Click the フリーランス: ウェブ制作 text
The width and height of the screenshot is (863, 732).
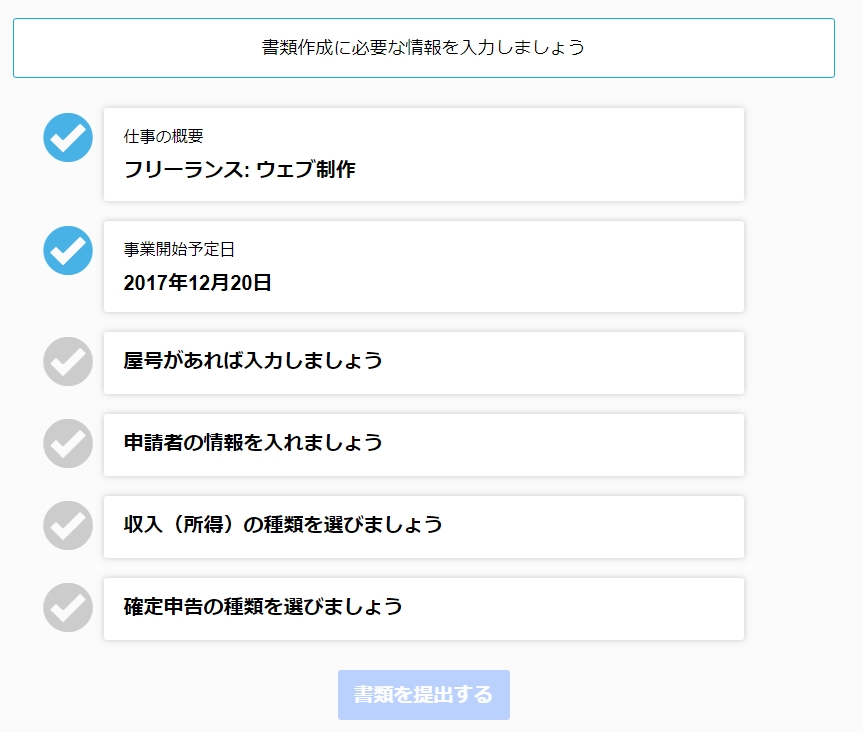tap(239, 169)
